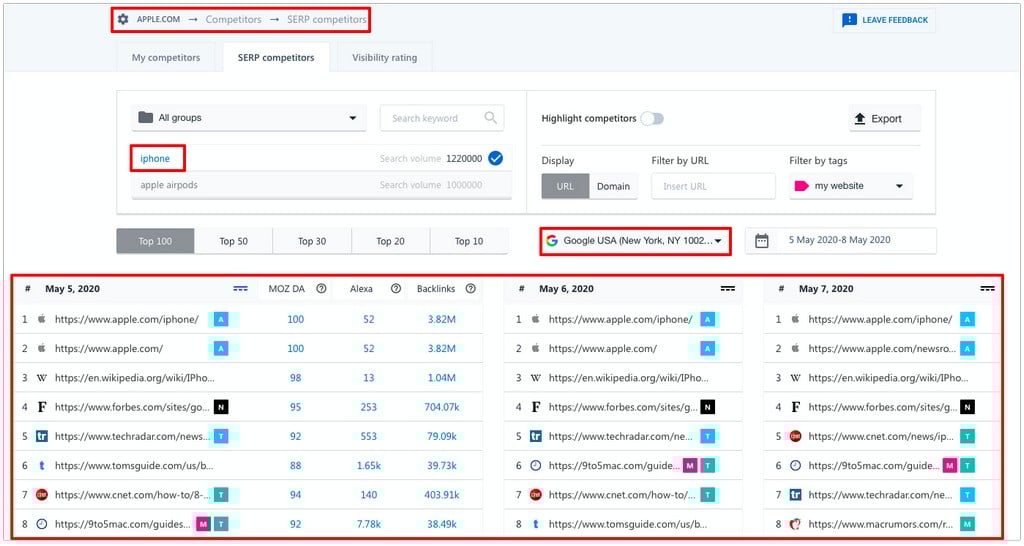This screenshot has height=546, width=1024.
Task: Click APPLE.COM in the breadcrumb
Action: [158, 20]
